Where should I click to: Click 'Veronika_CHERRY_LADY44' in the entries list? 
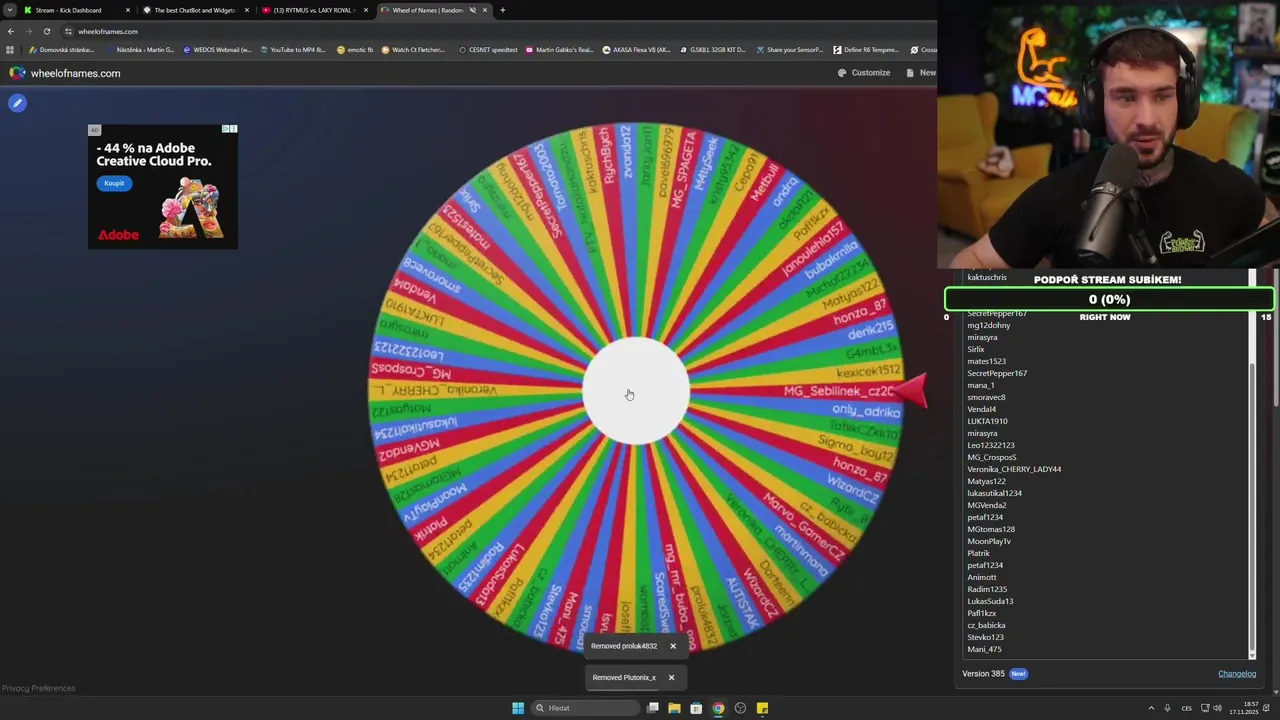point(1014,469)
